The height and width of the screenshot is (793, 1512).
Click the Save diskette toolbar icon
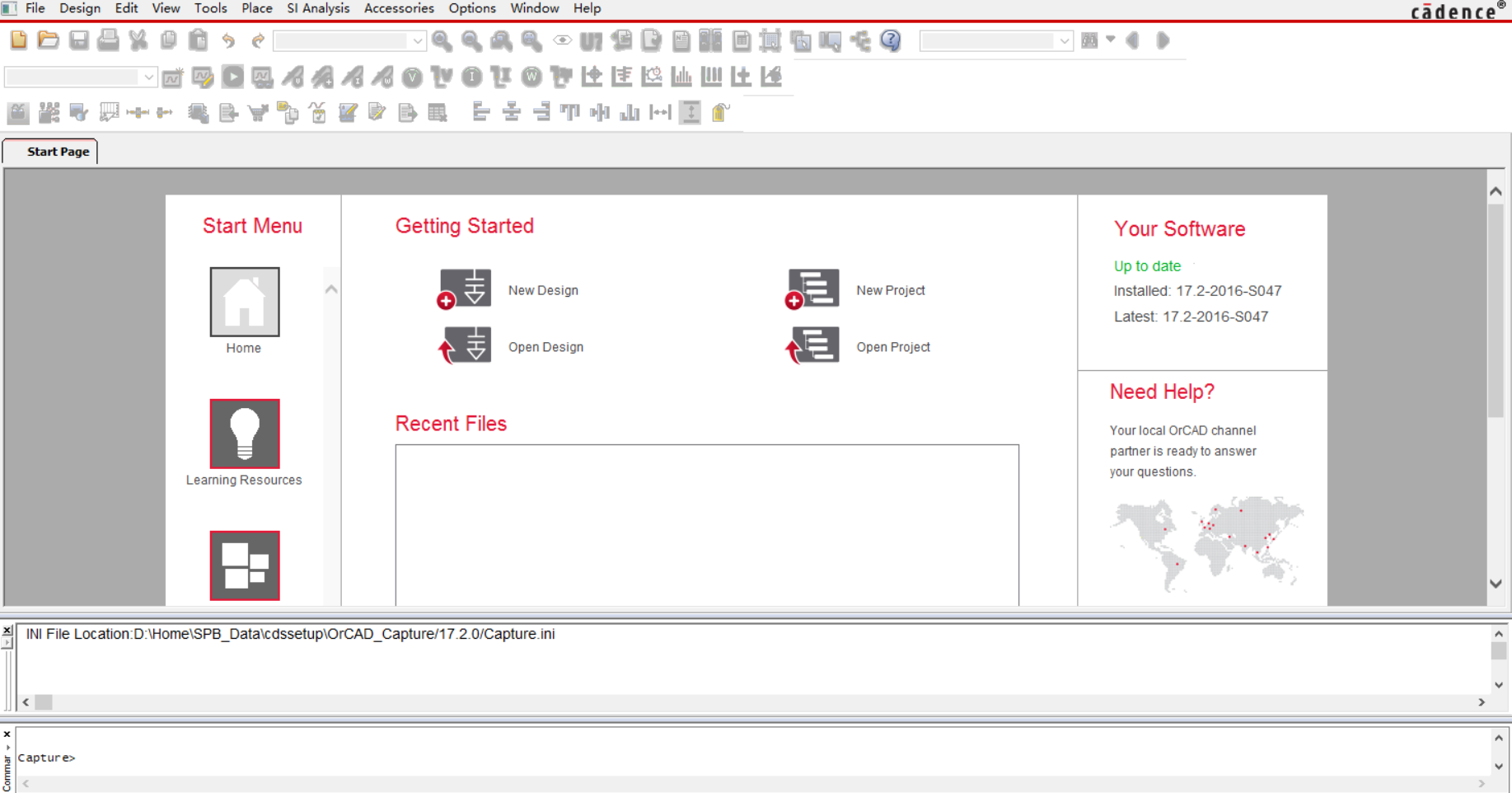[x=78, y=40]
